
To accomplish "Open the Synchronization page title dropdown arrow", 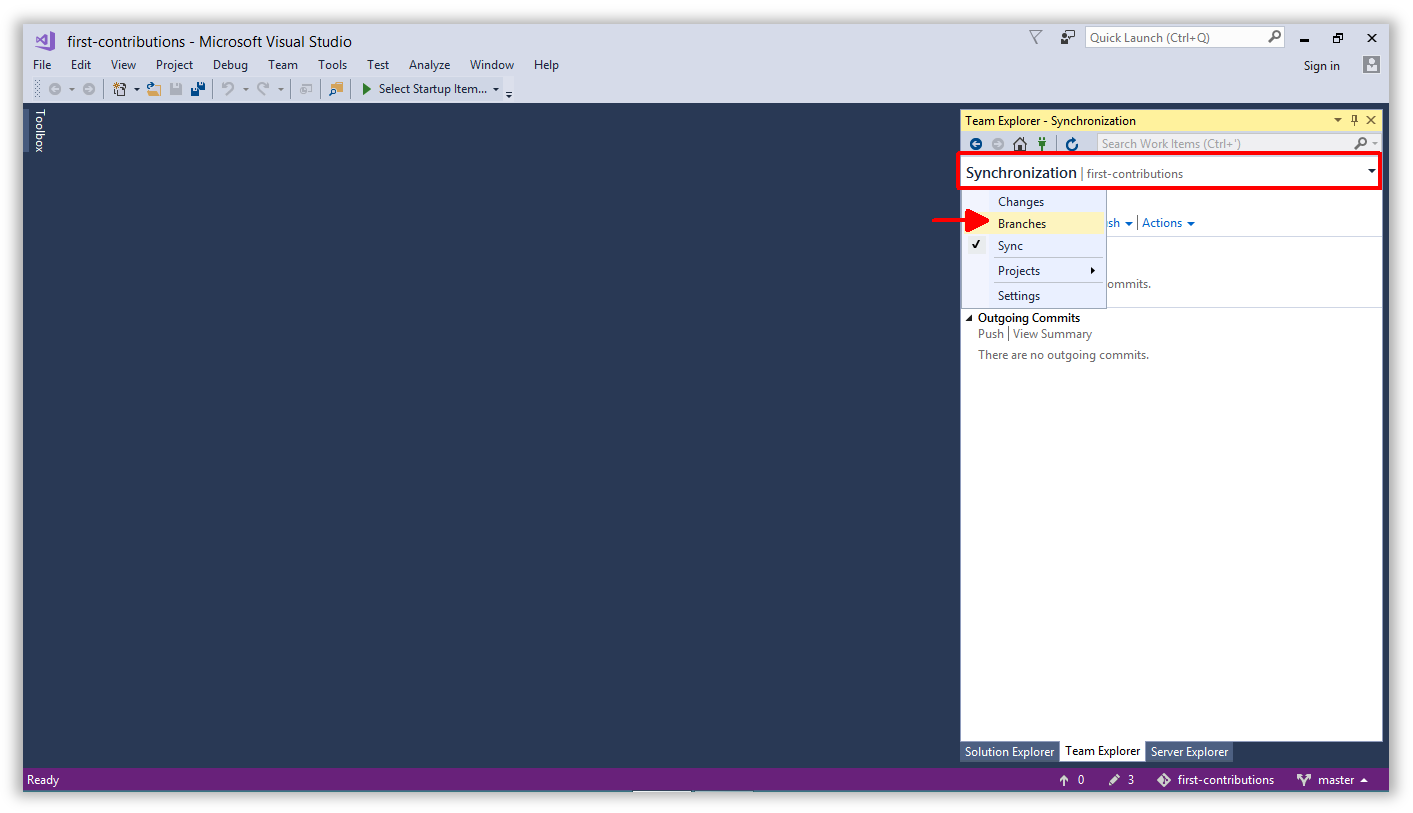I will pos(1372,172).
